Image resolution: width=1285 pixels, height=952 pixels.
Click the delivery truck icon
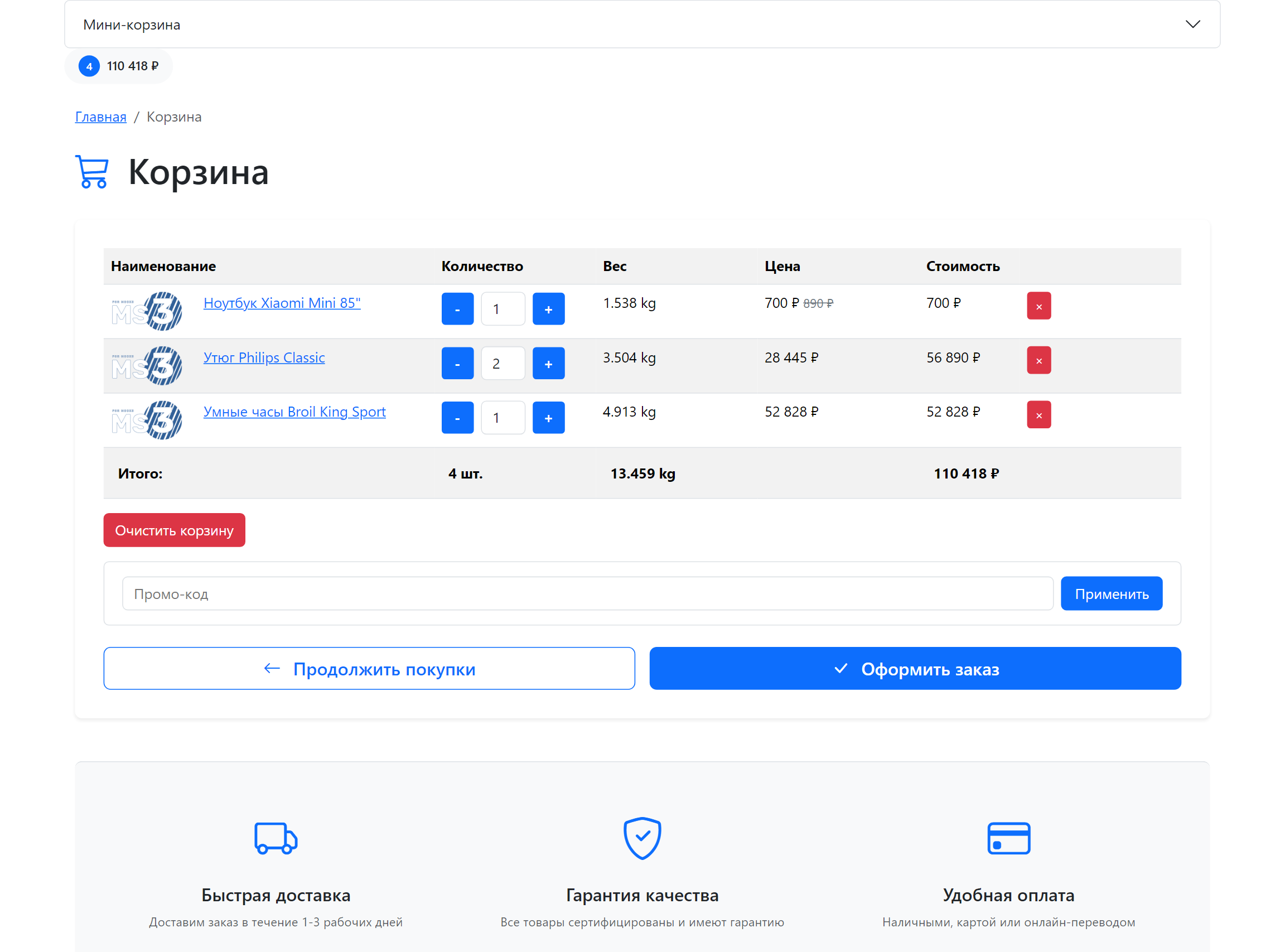(x=276, y=838)
